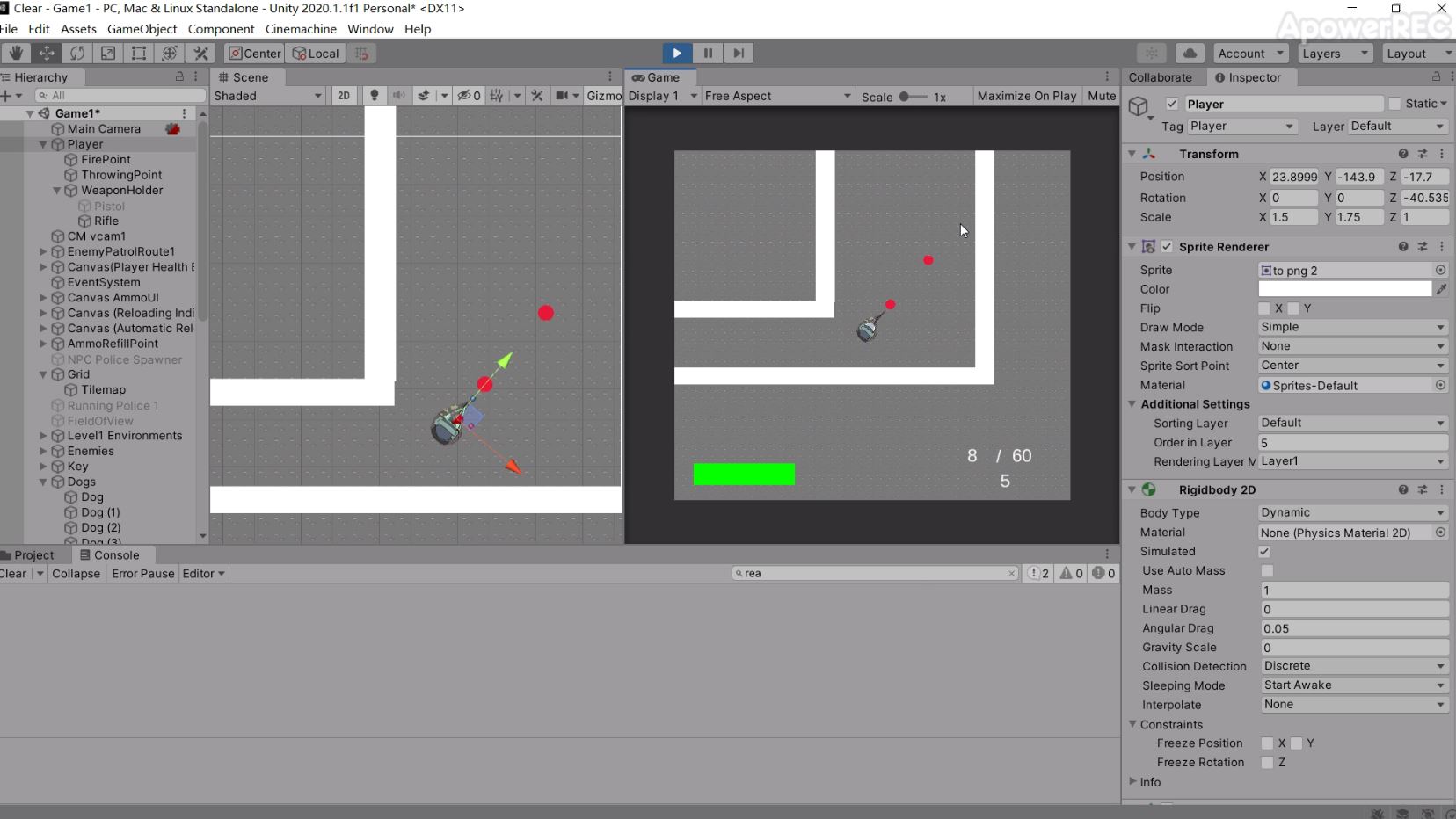This screenshot has height=819, width=1456.
Task: Toggle grid snapping icon in toolbar
Action: (x=362, y=53)
